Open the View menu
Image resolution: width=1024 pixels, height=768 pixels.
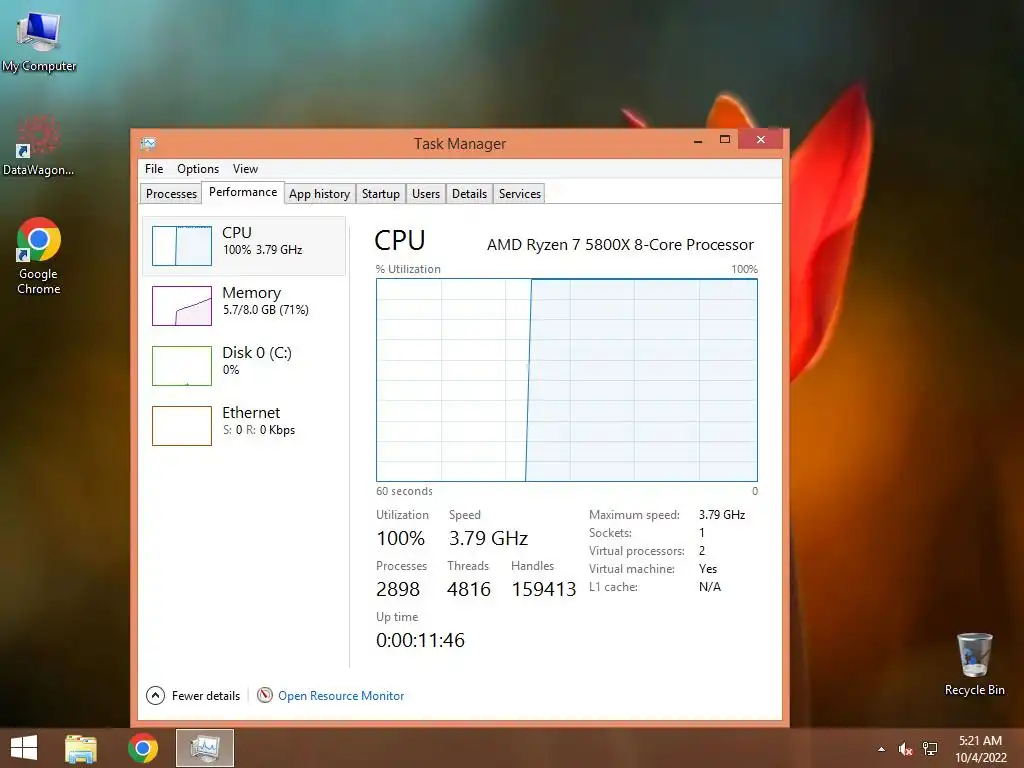pyautogui.click(x=246, y=168)
